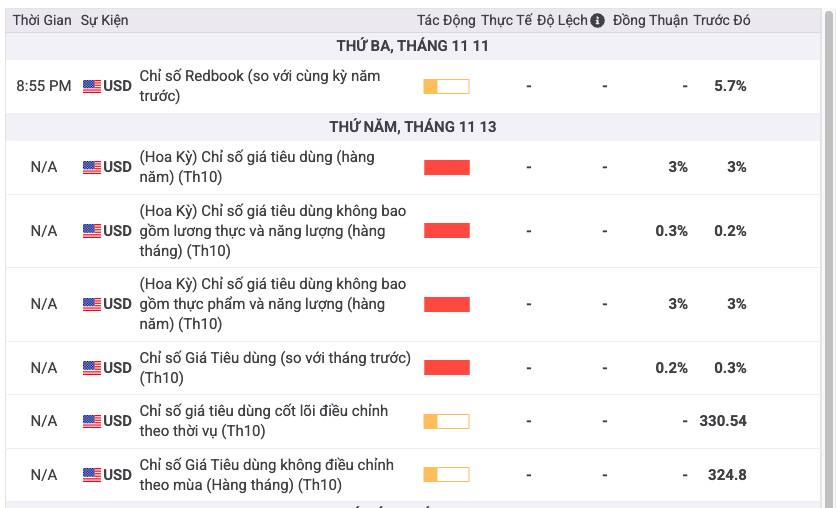836x508 pixels.
Task: Click the Đồng Thuận column header
Action: [x=650, y=20]
